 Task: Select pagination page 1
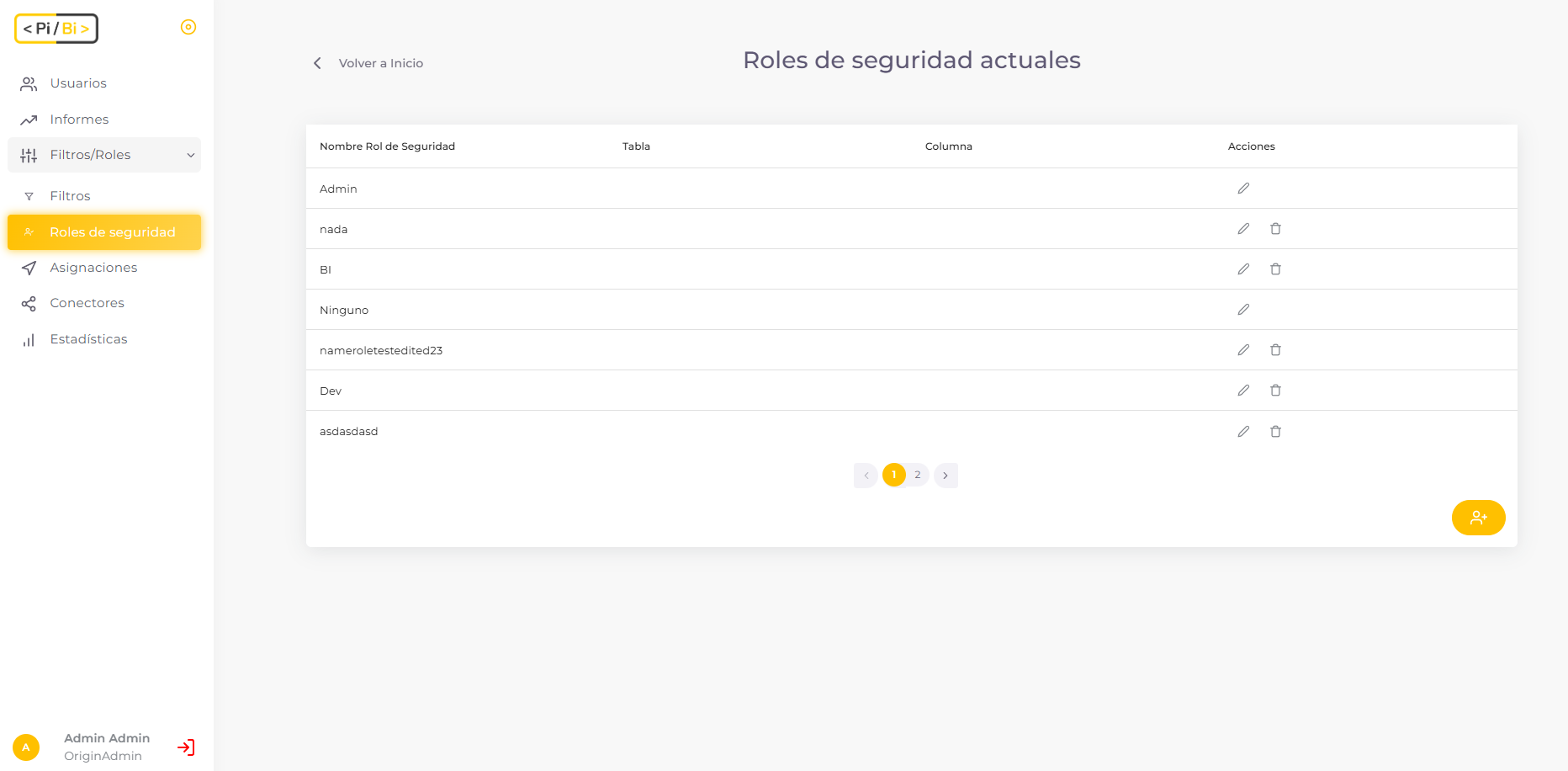894,475
